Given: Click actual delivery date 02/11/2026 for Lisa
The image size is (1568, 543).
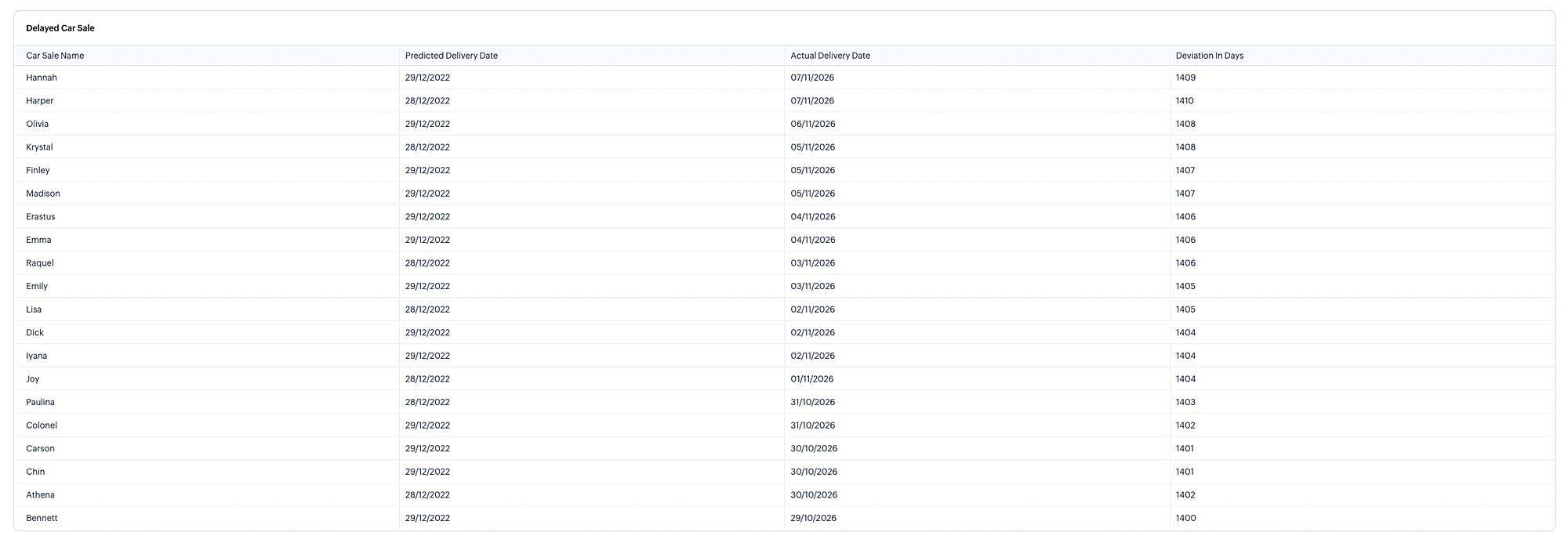Looking at the screenshot, I should click(813, 310).
